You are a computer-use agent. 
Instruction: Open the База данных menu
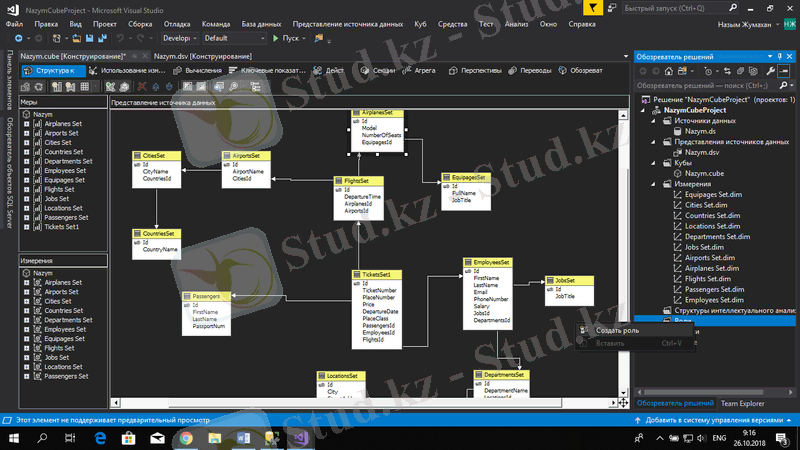pyautogui.click(x=261, y=24)
